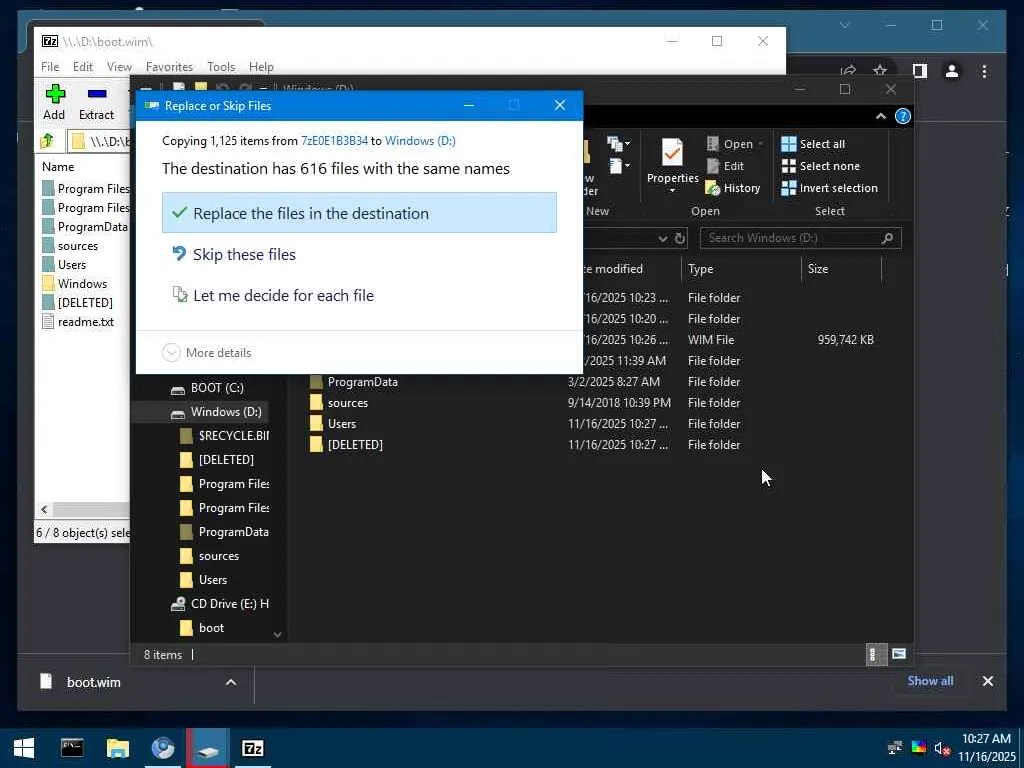The width and height of the screenshot is (1024, 768).
Task: Expand More details in the copy dialog
Action: tap(206, 353)
